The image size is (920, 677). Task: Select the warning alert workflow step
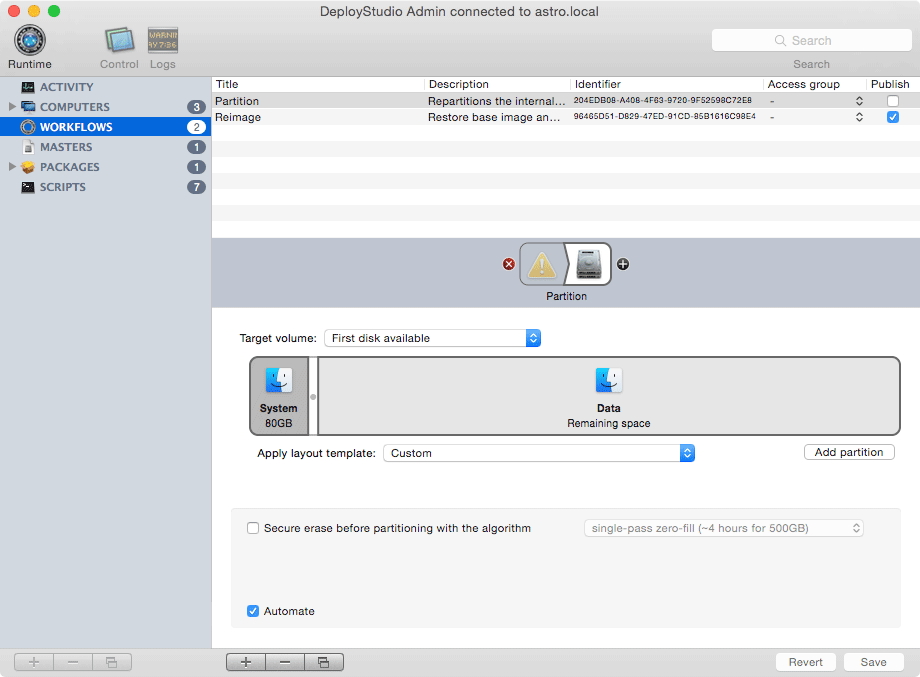pyautogui.click(x=542, y=264)
